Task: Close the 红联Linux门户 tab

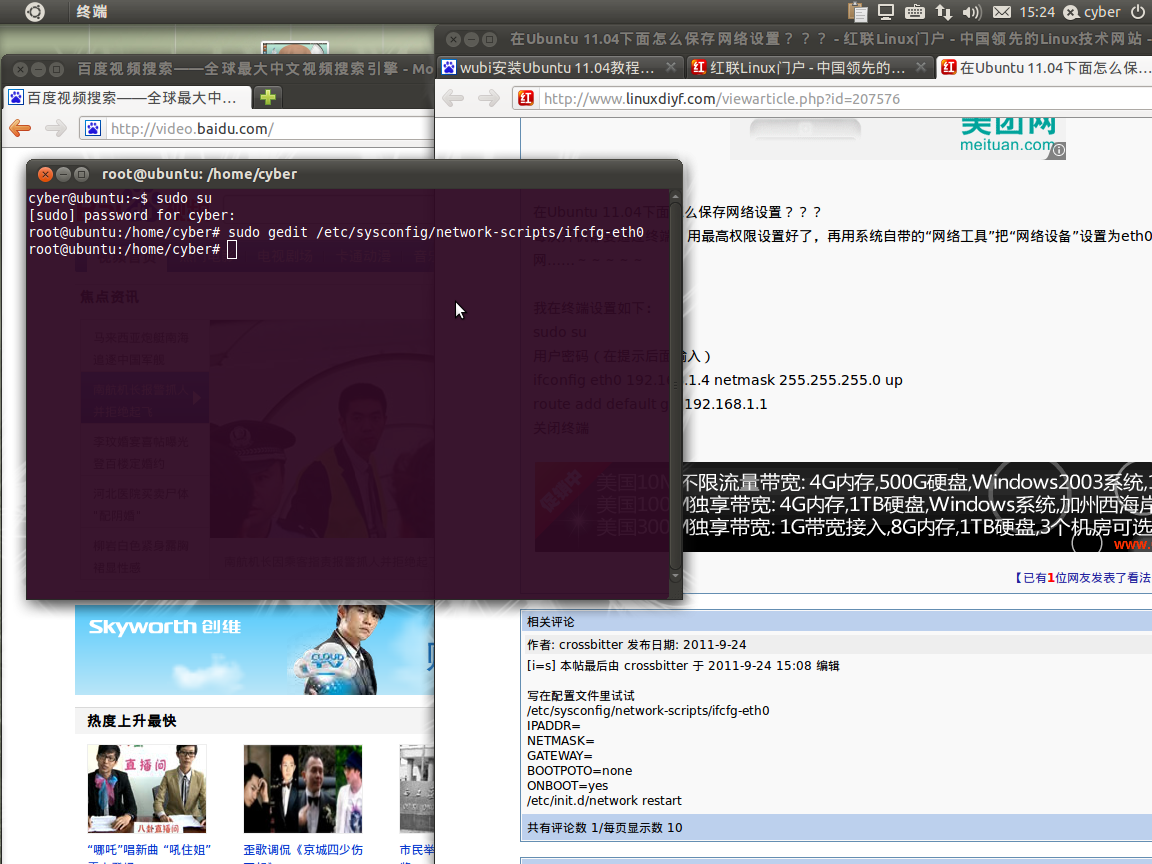Action: (921, 67)
